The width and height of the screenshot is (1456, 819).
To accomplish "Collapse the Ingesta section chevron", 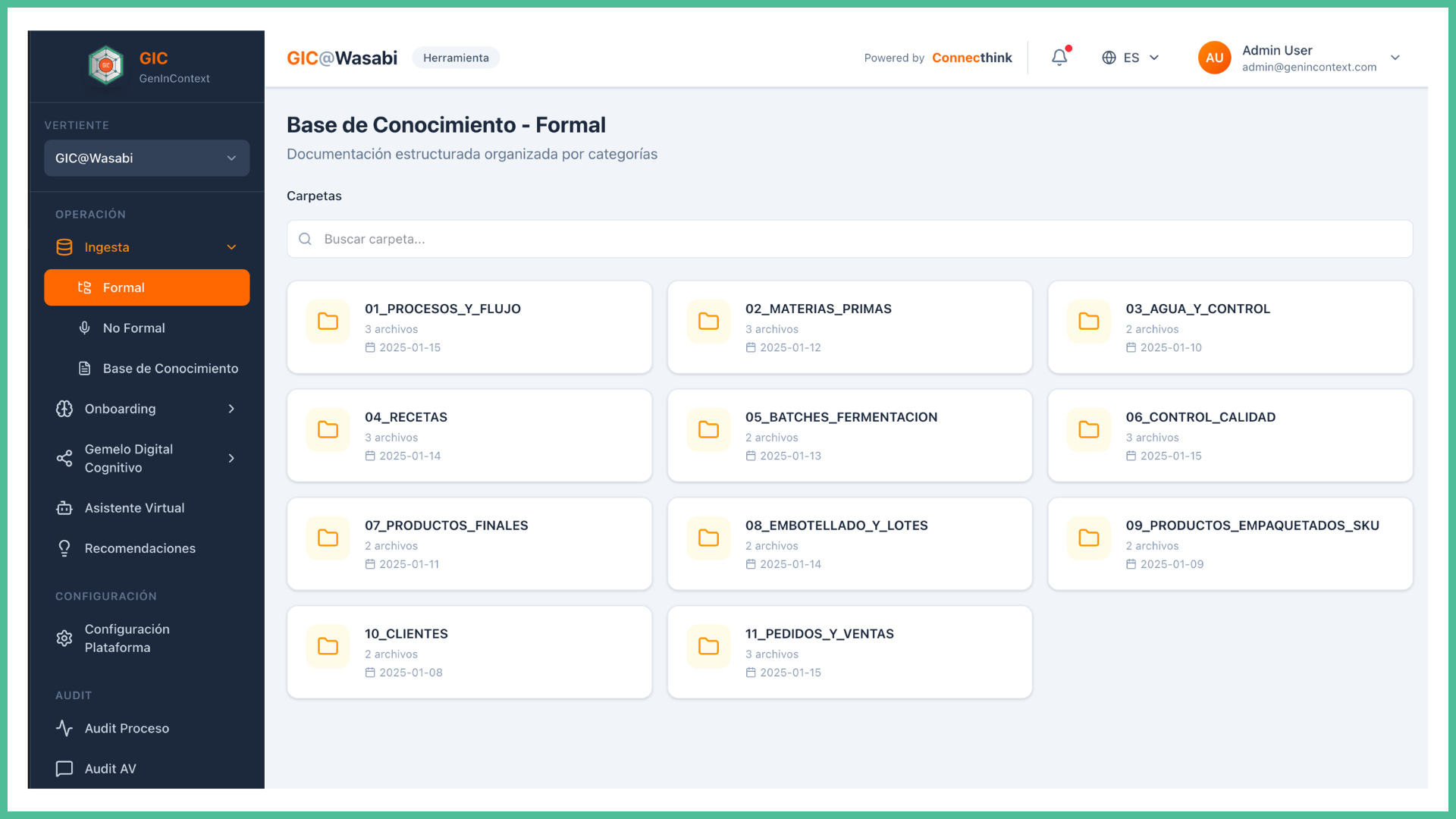I will [x=231, y=247].
